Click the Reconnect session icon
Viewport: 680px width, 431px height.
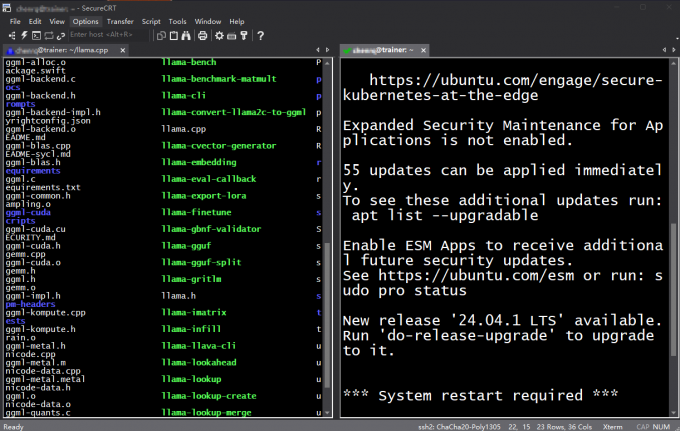(x=49, y=36)
